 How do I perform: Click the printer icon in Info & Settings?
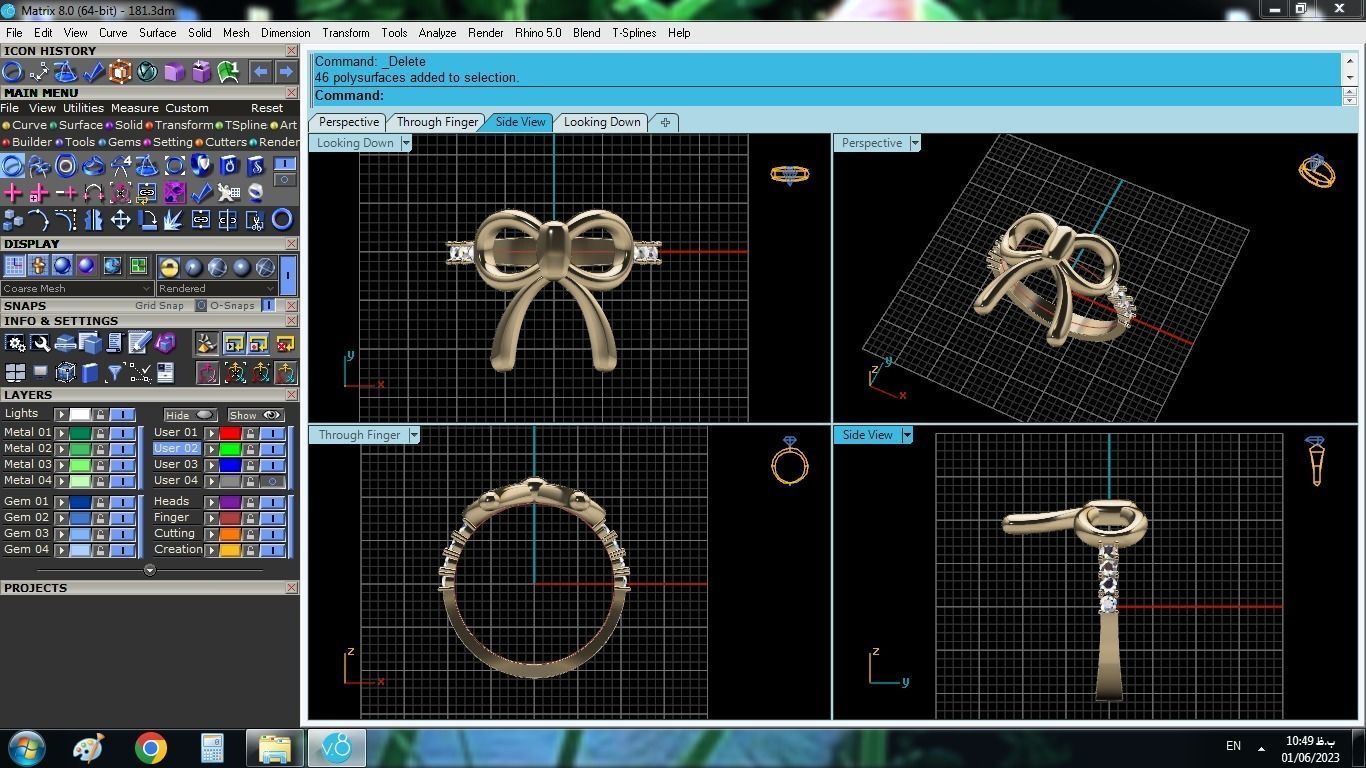[x=66, y=344]
